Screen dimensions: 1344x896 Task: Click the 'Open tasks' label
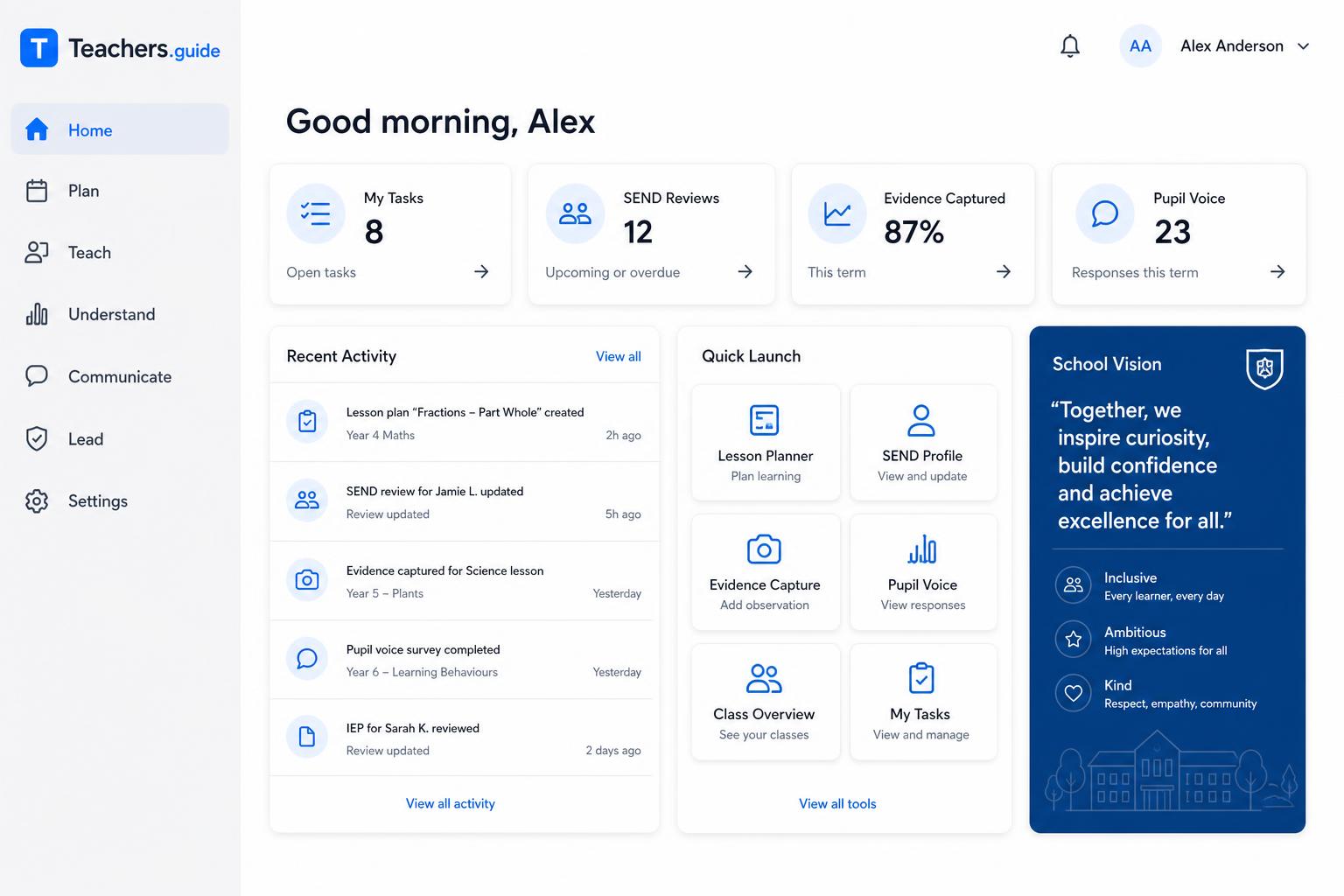pos(321,272)
